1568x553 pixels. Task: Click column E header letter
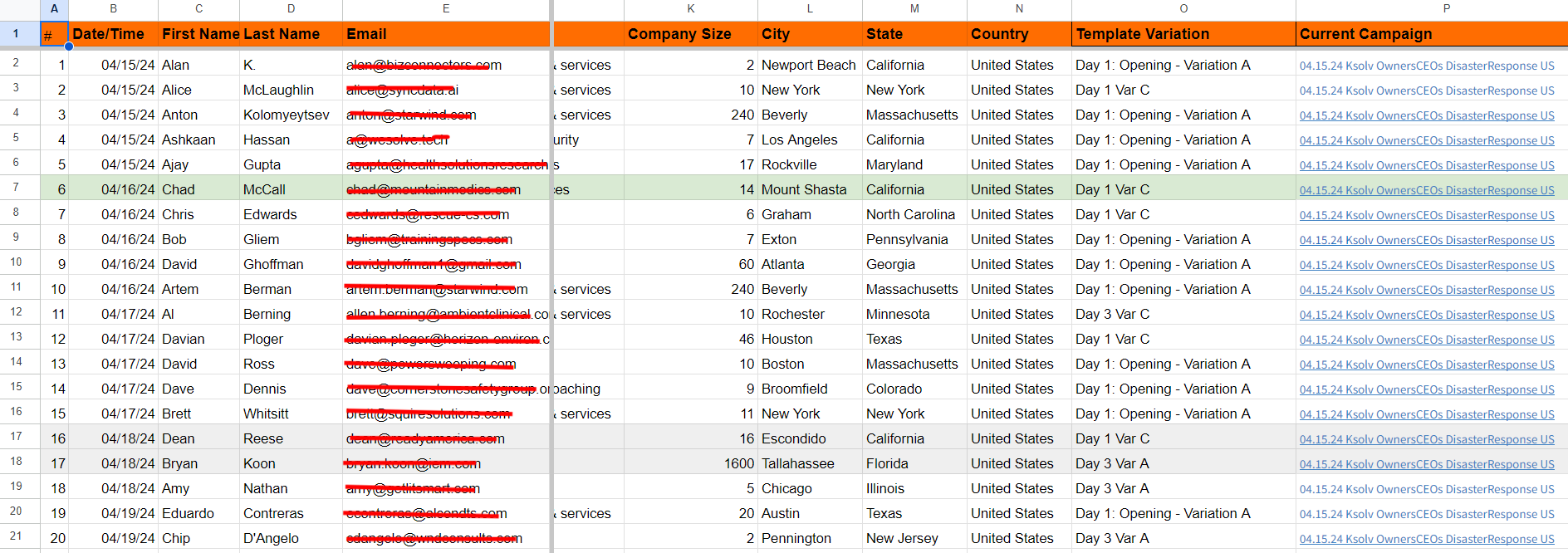coord(446,9)
